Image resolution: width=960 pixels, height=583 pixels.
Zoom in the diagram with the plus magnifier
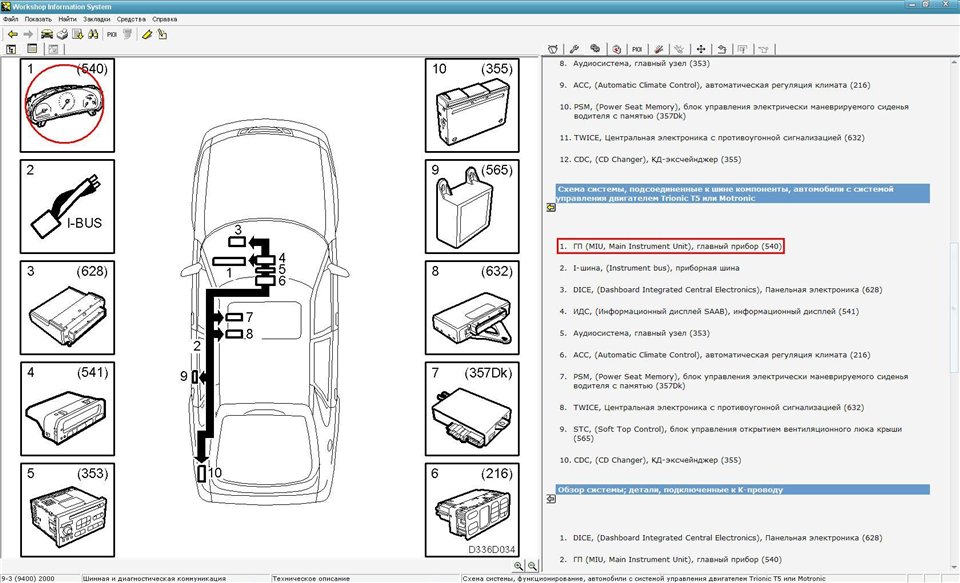coord(518,566)
